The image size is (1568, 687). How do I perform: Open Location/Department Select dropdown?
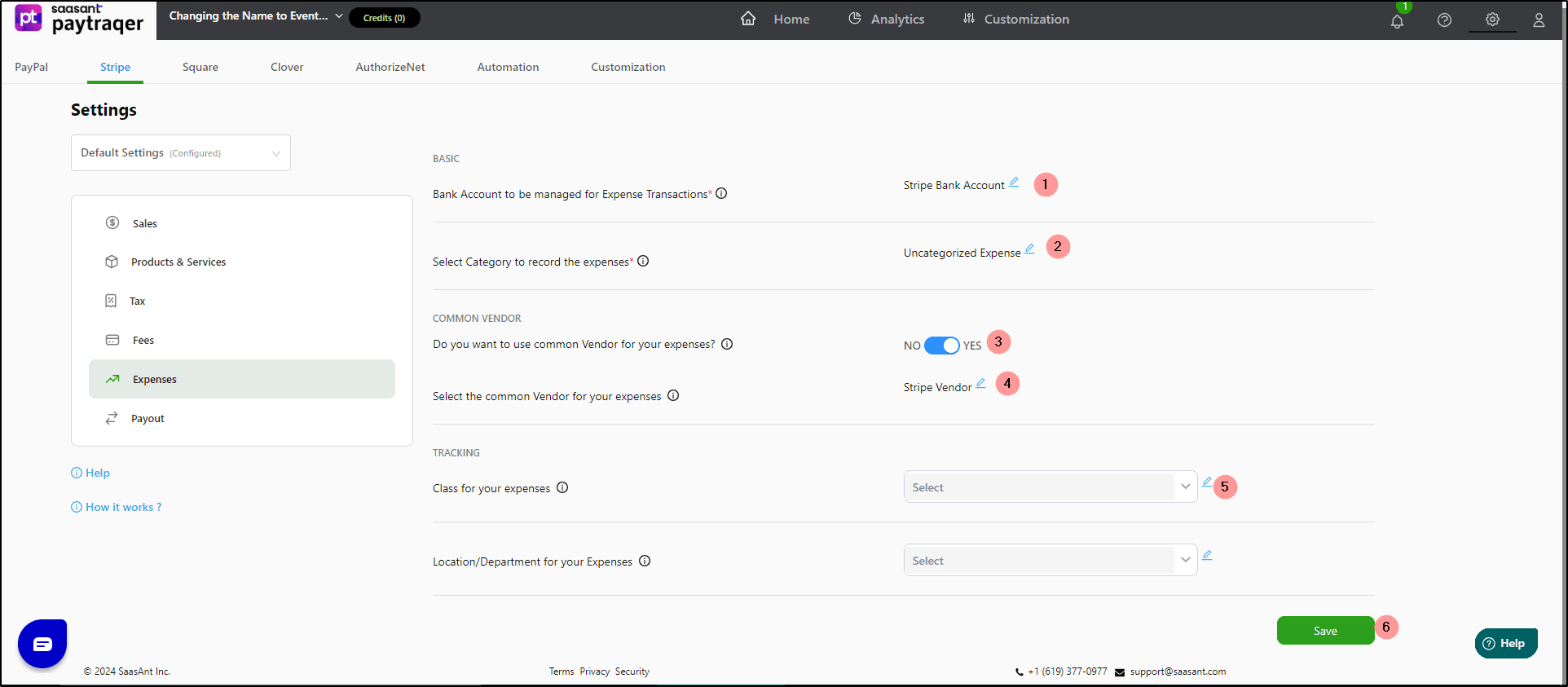pyautogui.click(x=1050, y=561)
